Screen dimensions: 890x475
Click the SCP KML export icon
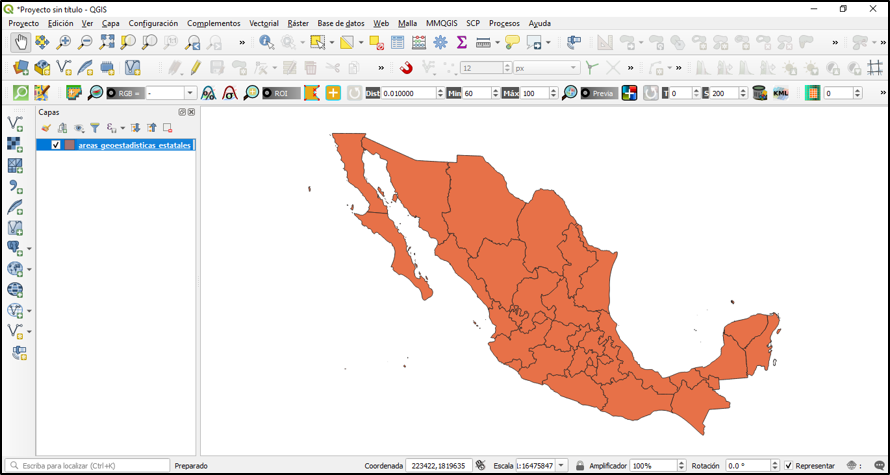781,93
